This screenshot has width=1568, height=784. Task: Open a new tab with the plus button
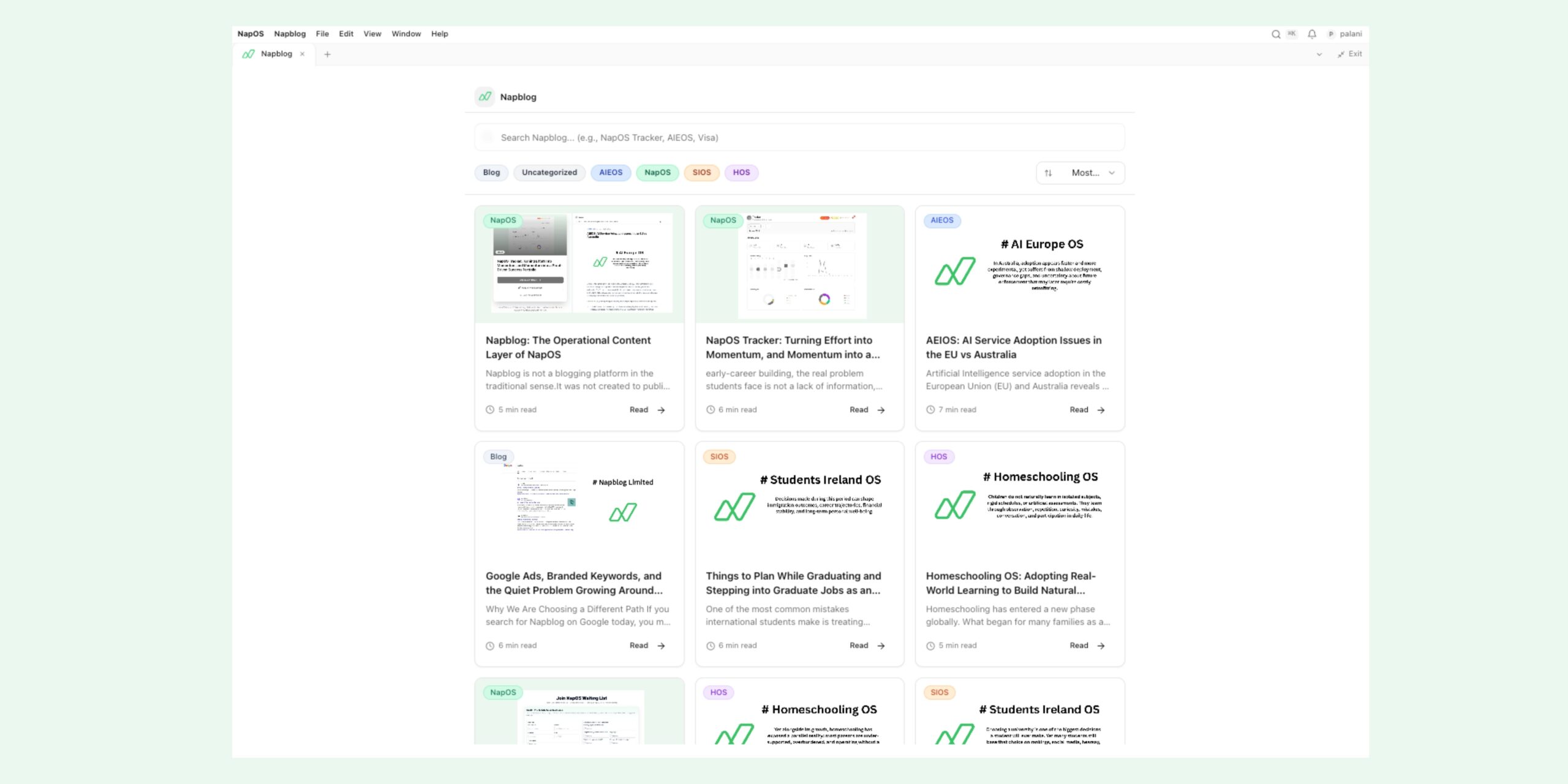(328, 54)
